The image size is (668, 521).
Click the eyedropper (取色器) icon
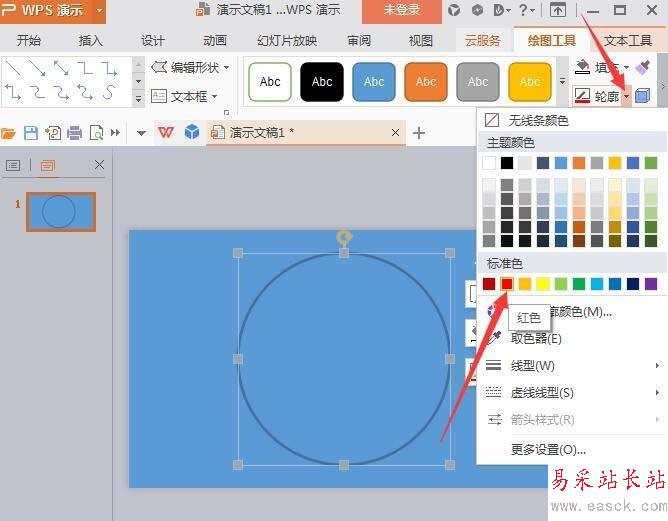pyautogui.click(x=494, y=338)
